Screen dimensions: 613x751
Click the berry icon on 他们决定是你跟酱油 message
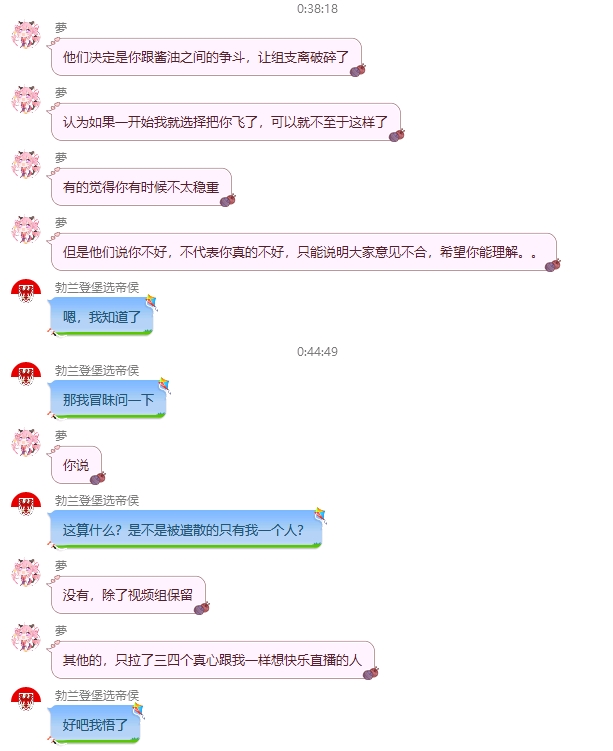[358, 70]
